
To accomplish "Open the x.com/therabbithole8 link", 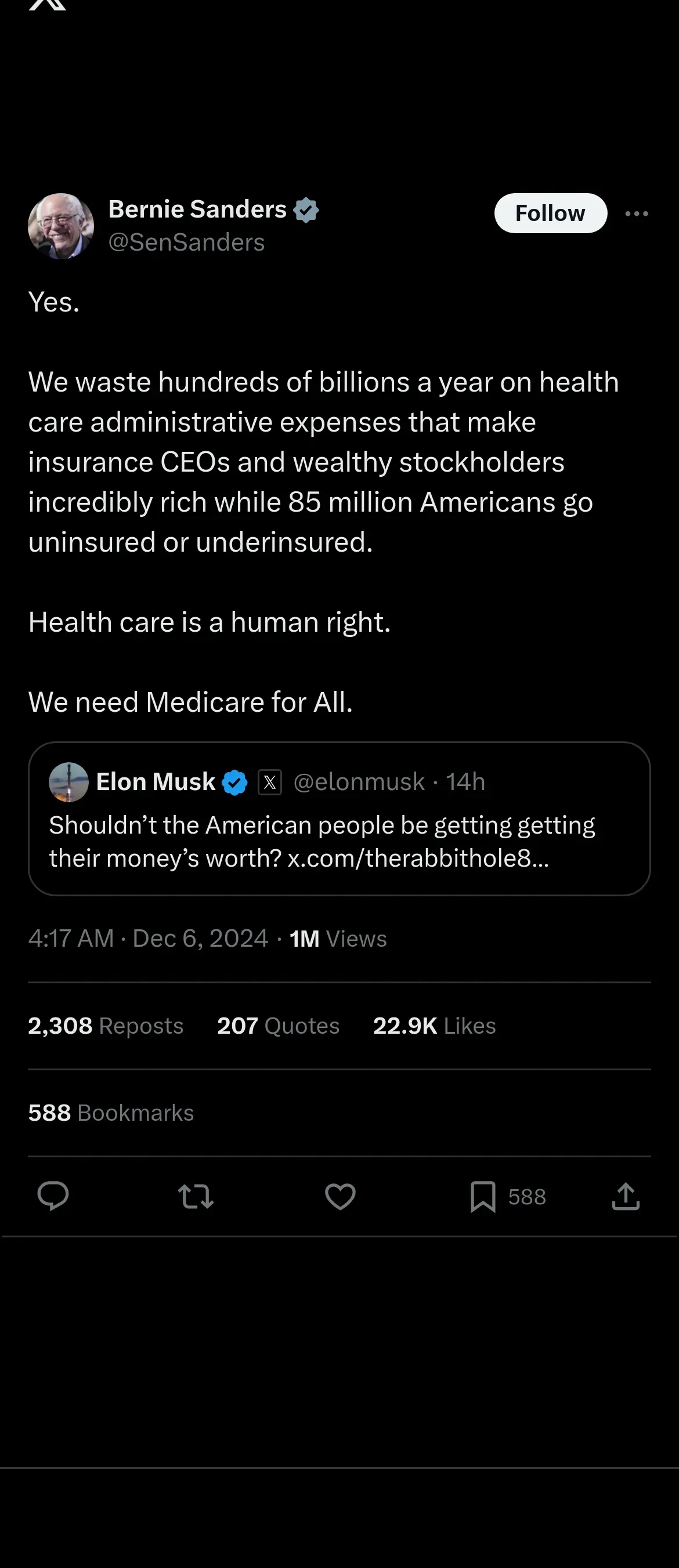I will 418,859.
